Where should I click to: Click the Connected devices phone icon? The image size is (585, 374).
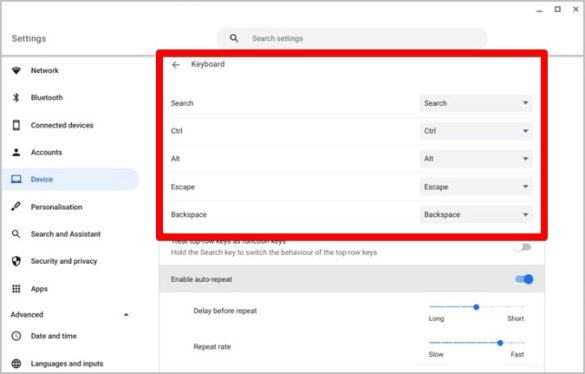pos(16,125)
